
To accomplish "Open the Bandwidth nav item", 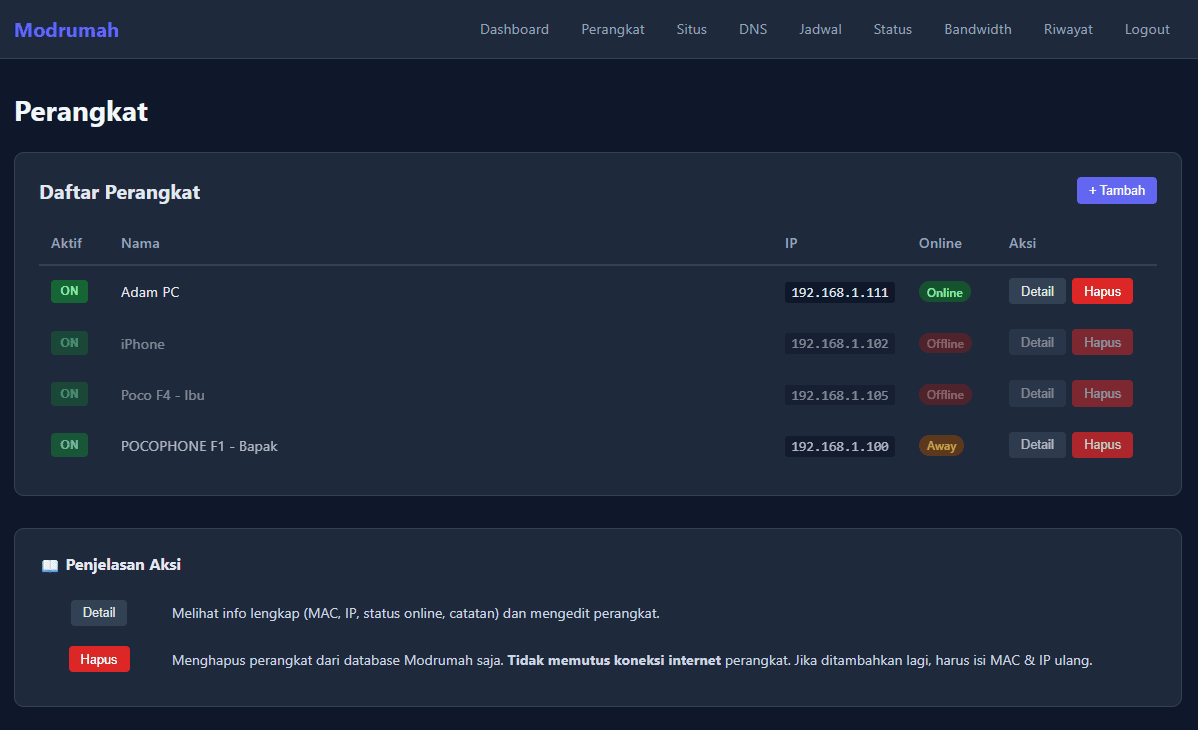I will pyautogui.click(x=978, y=29).
